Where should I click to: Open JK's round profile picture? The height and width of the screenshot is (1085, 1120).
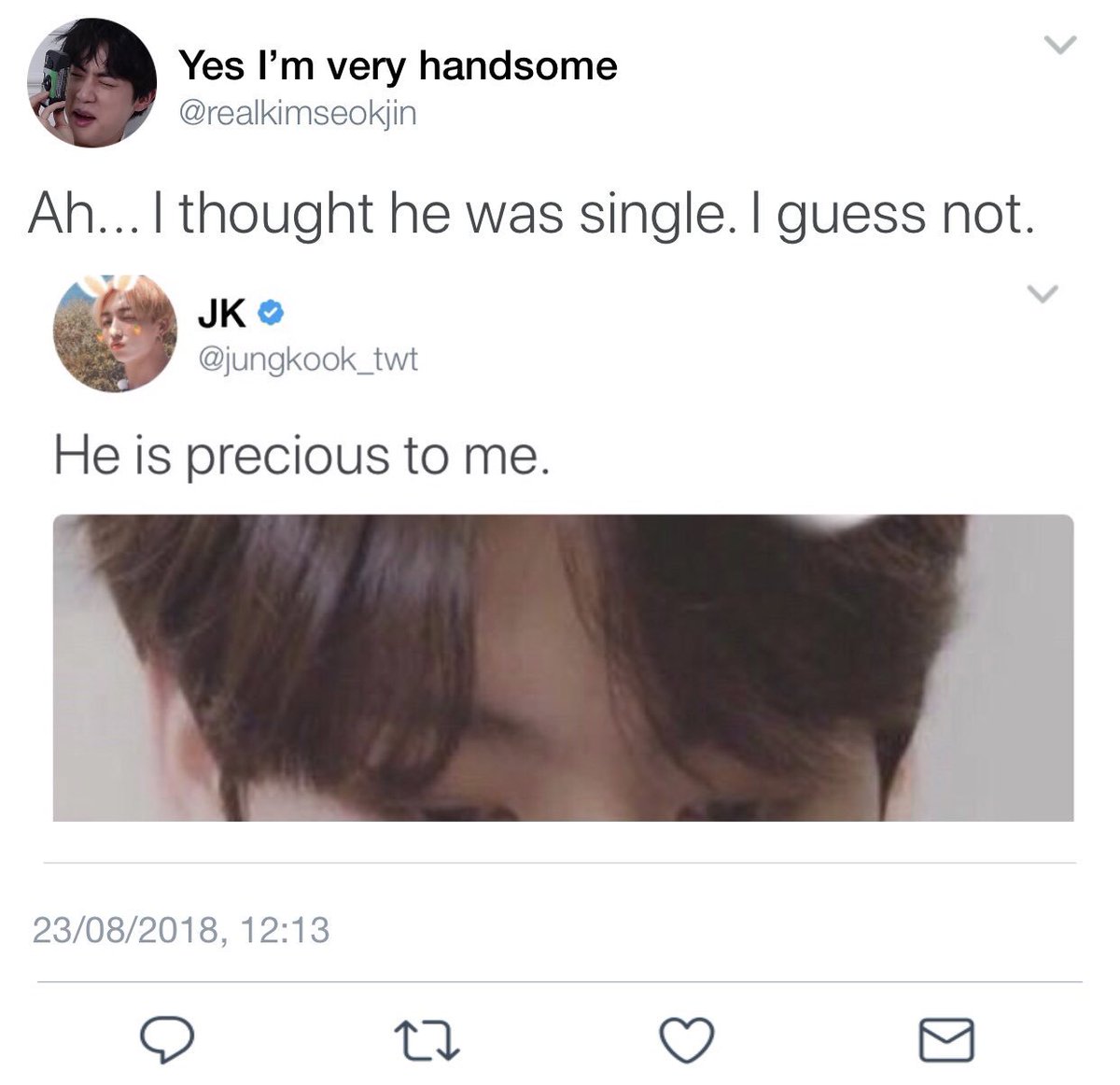(115, 333)
